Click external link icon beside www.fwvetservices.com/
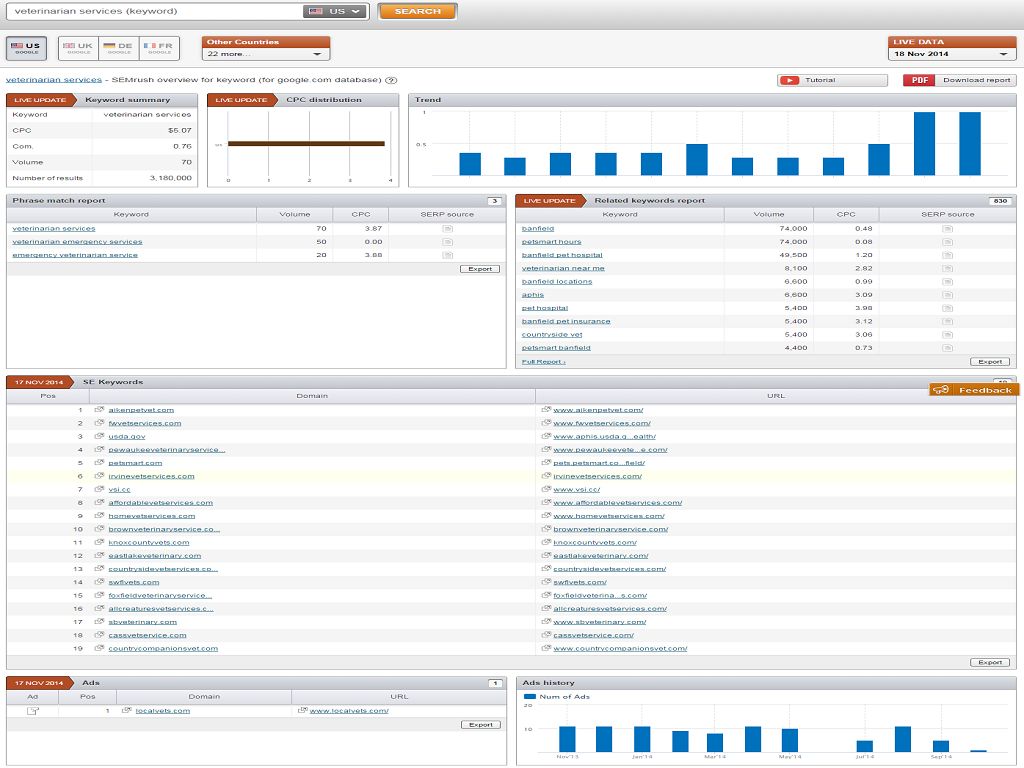Viewport: 1024px width, 768px height. click(x=545, y=423)
